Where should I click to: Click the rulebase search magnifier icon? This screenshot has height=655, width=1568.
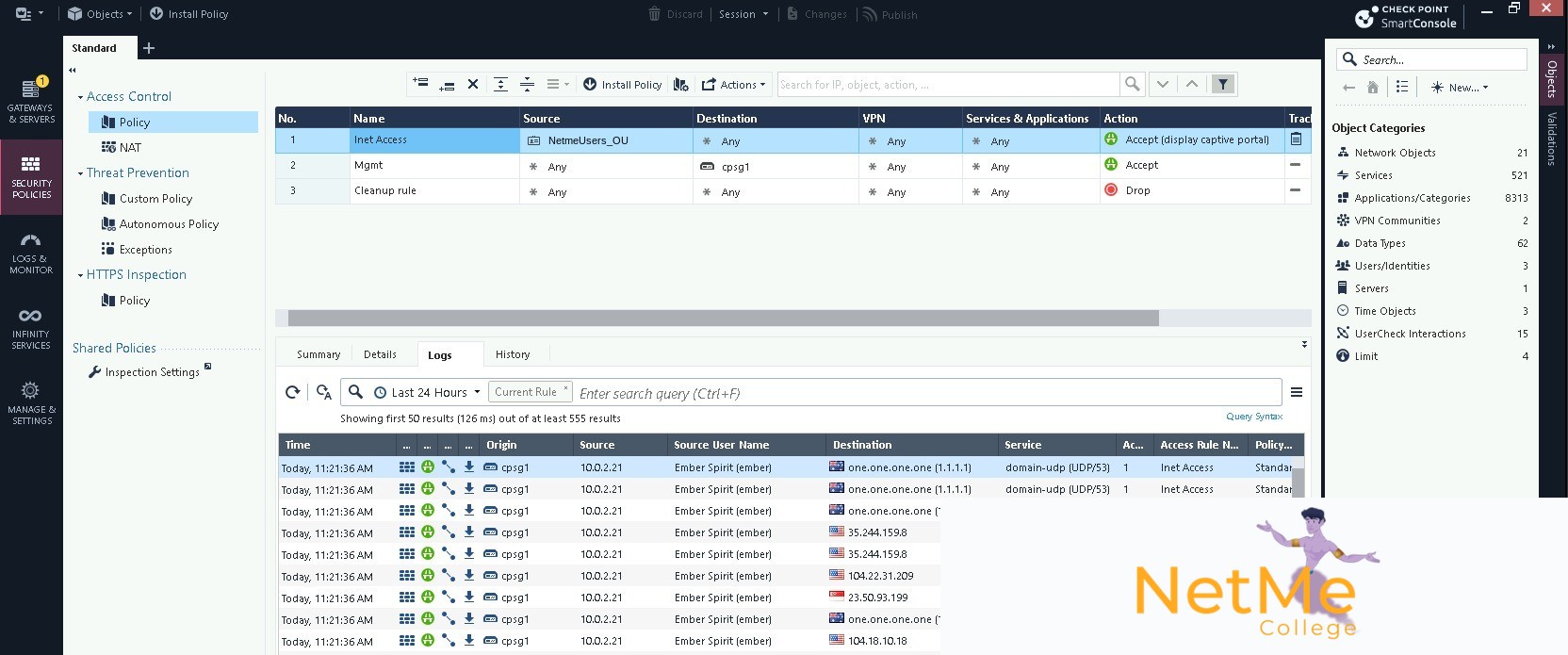tap(1132, 84)
